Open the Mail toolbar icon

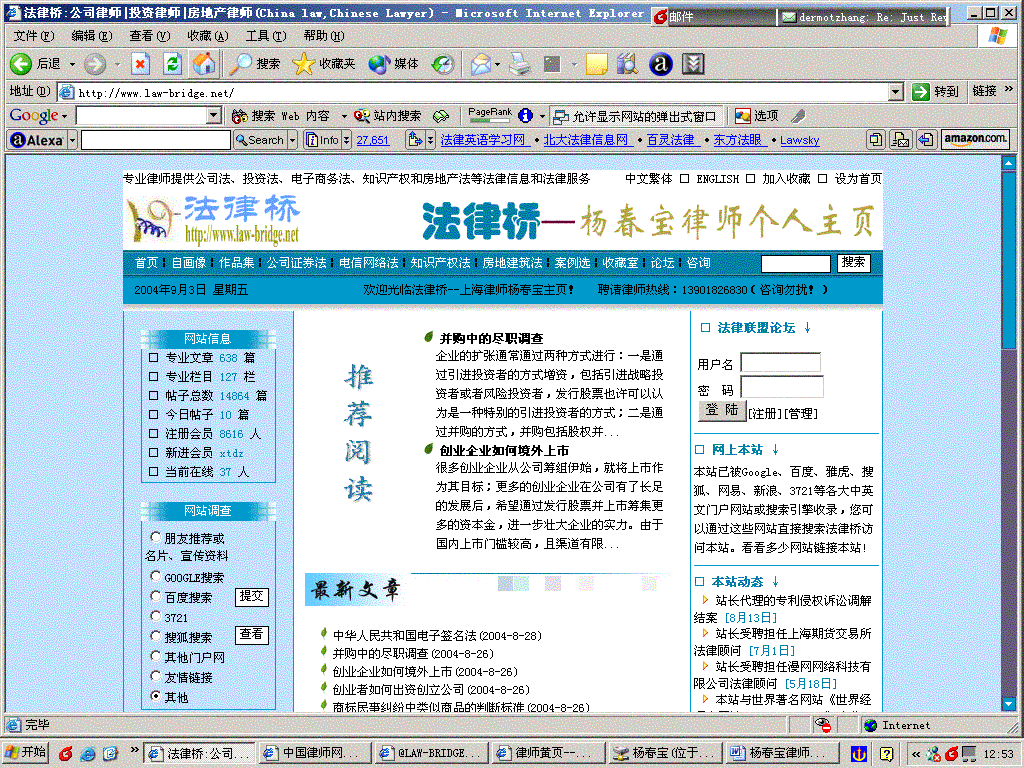[479, 64]
